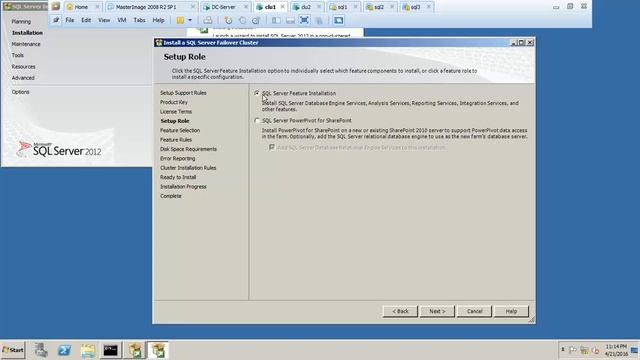Open the power options dropdown arrow
The height and width of the screenshot is (360, 640).
(x=190, y=20)
